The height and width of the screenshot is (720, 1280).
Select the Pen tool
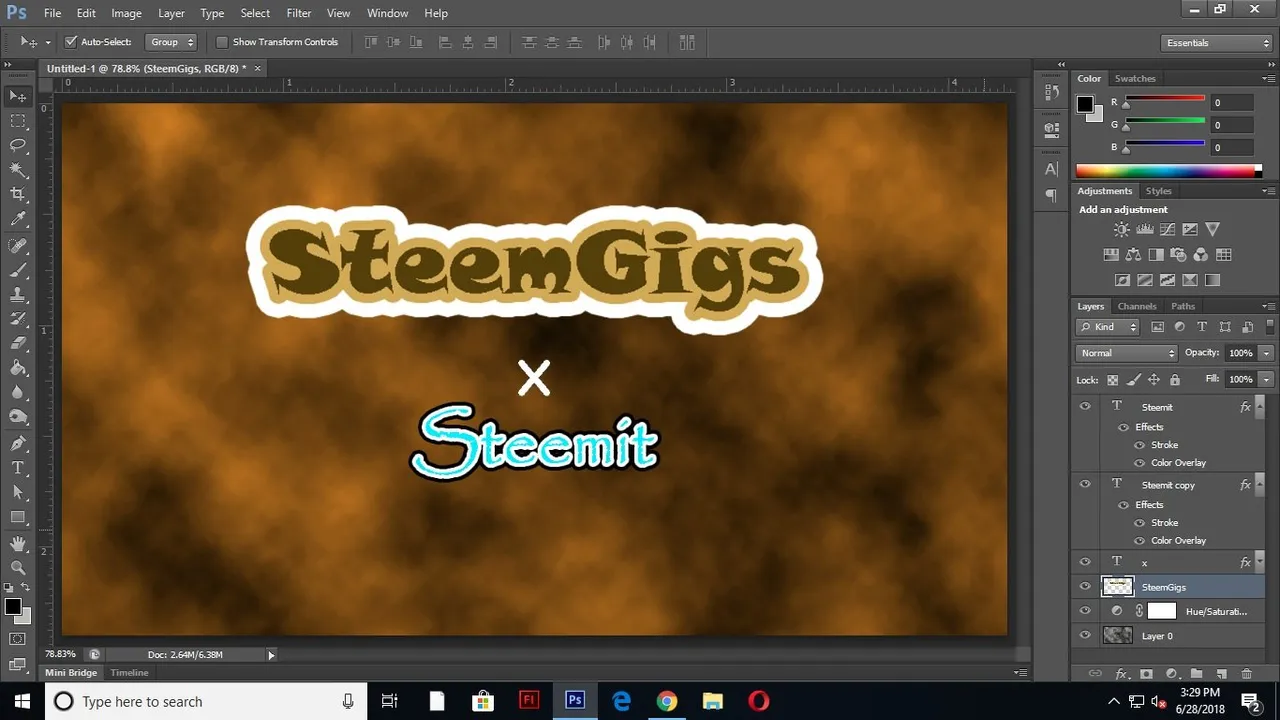(x=18, y=443)
